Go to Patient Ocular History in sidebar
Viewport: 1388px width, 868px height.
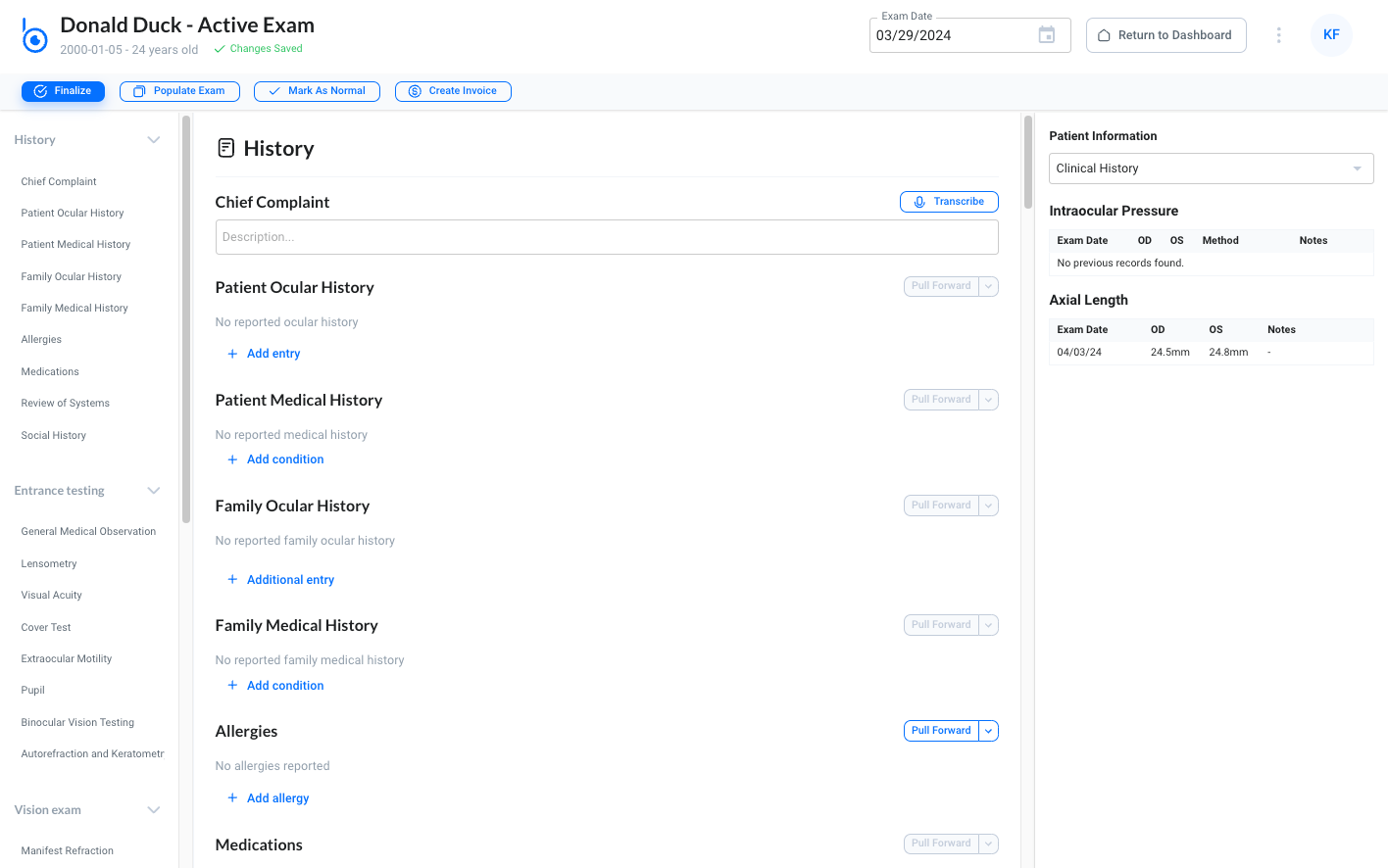coord(73,213)
